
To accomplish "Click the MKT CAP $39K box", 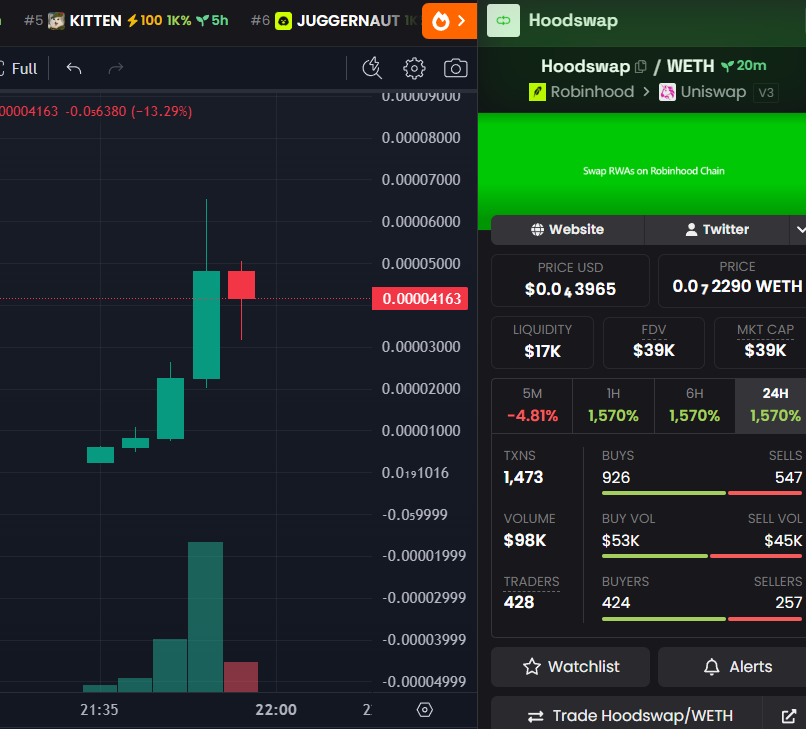I will pyautogui.click(x=761, y=342).
